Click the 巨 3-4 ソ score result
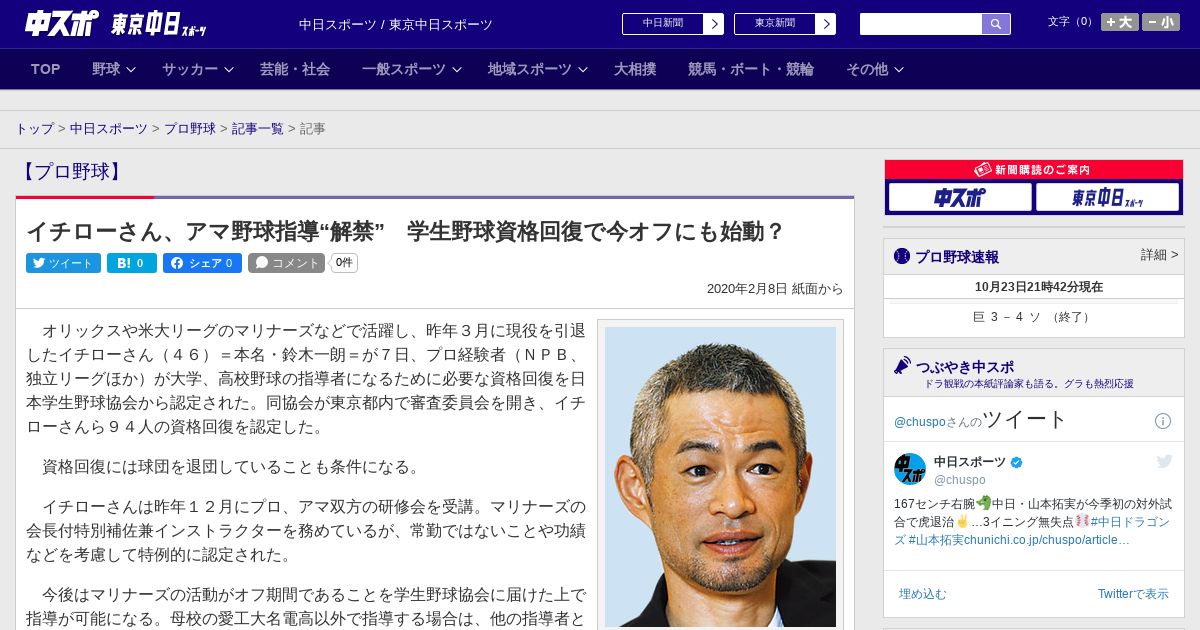This screenshot has height=630, width=1200. (1033, 317)
